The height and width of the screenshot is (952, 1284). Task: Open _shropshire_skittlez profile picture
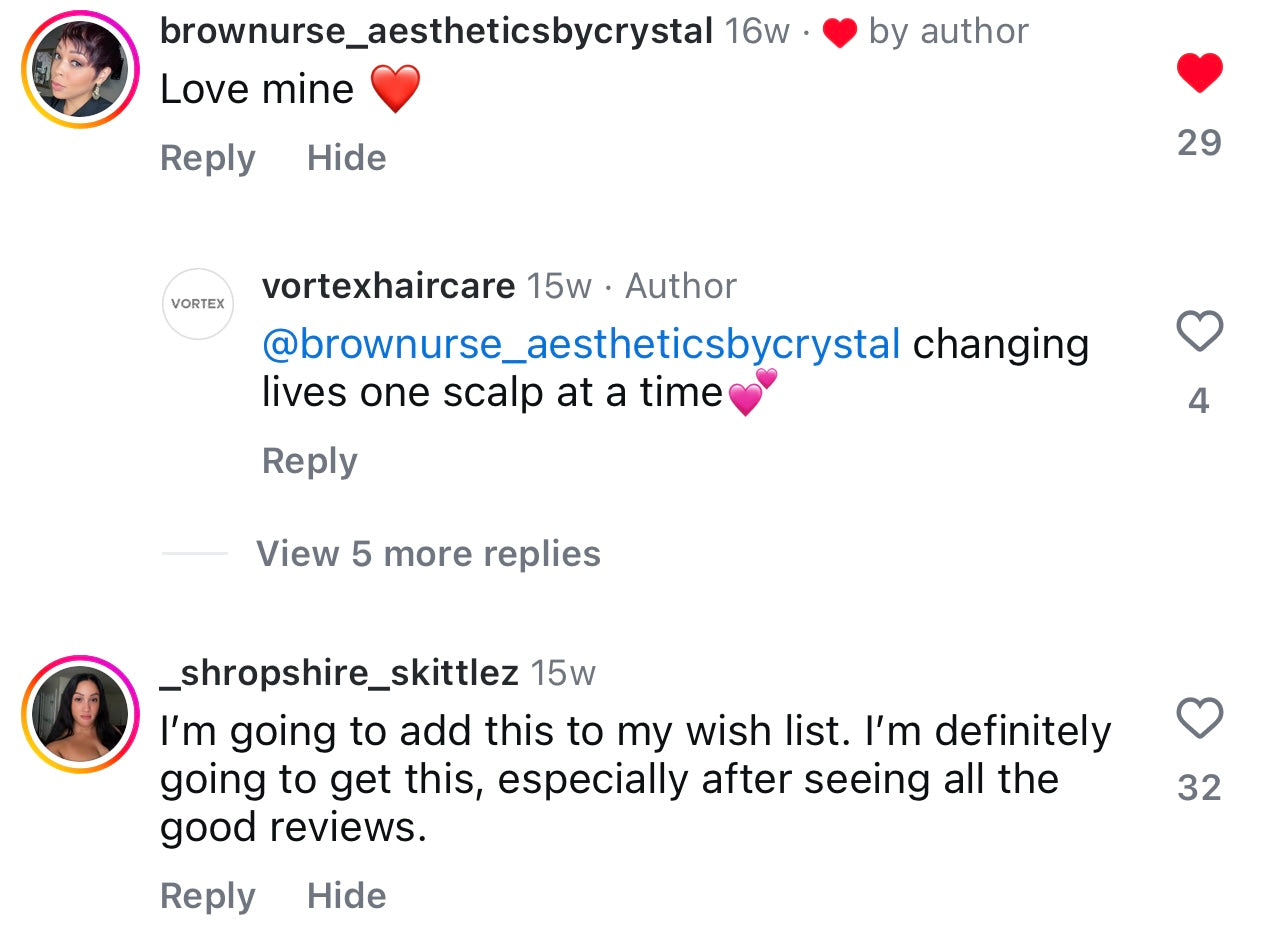tap(80, 714)
